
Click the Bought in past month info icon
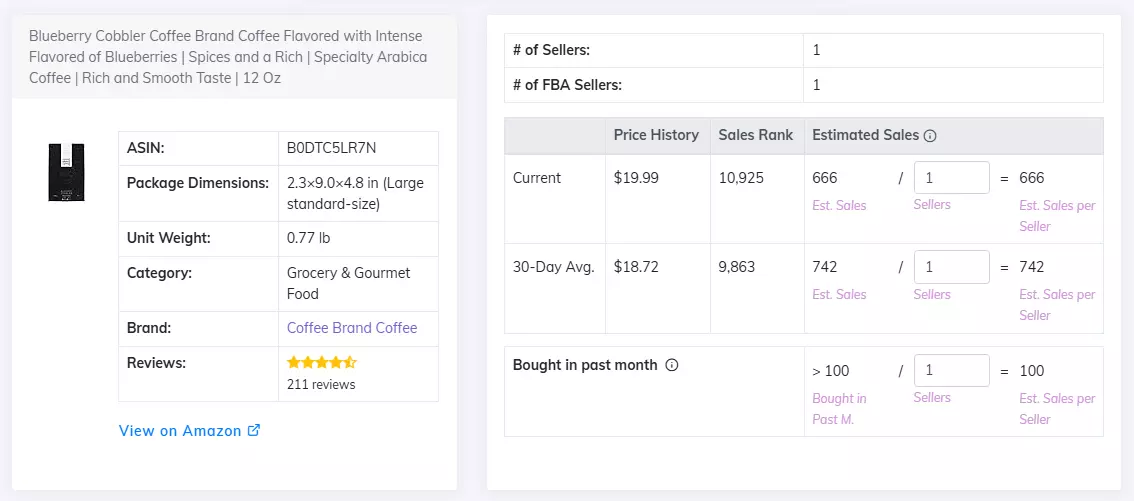coord(671,365)
